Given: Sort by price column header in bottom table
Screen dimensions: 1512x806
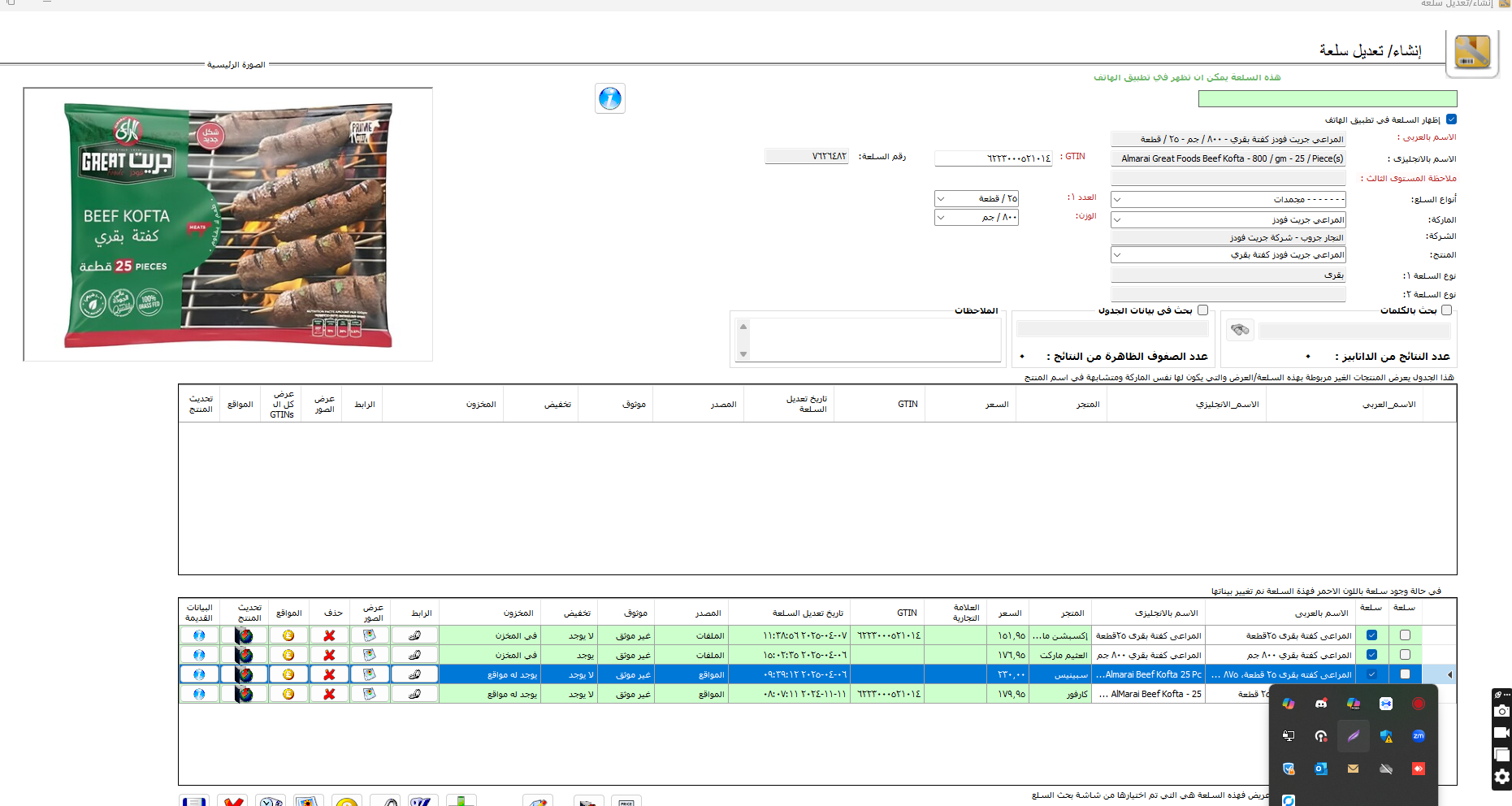Looking at the screenshot, I should coord(1009,613).
